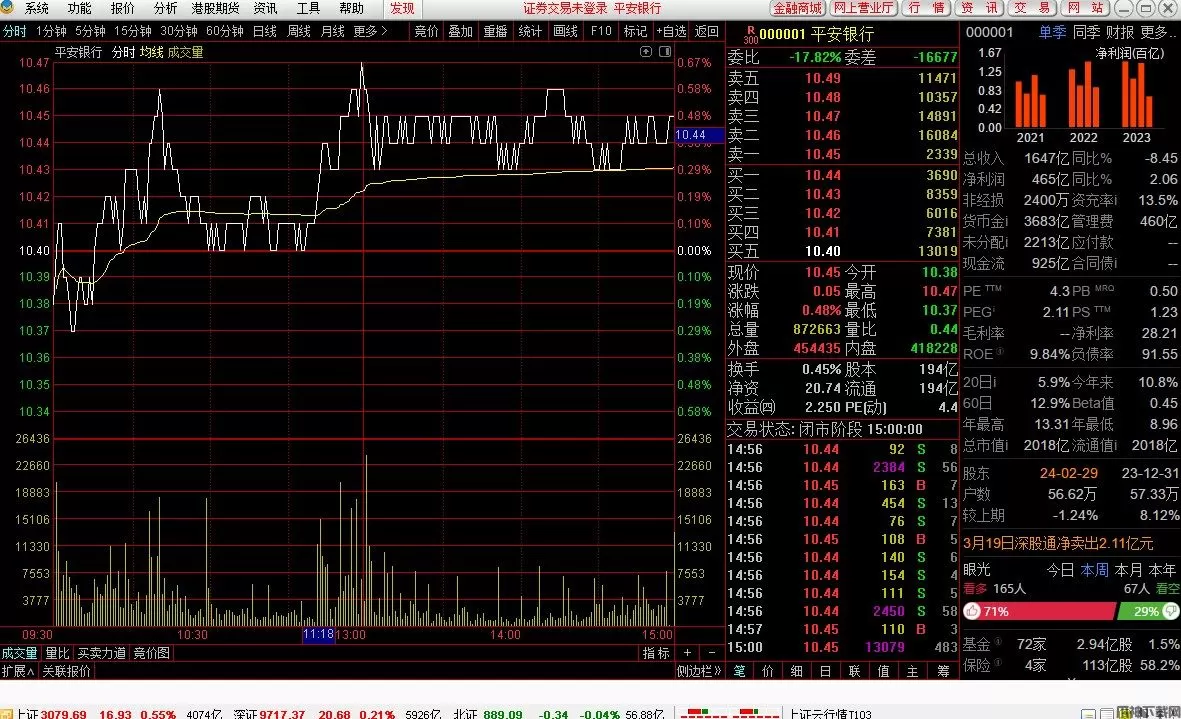Activate the 画线 drawing tool
The height and width of the screenshot is (719, 1181).
566,31
